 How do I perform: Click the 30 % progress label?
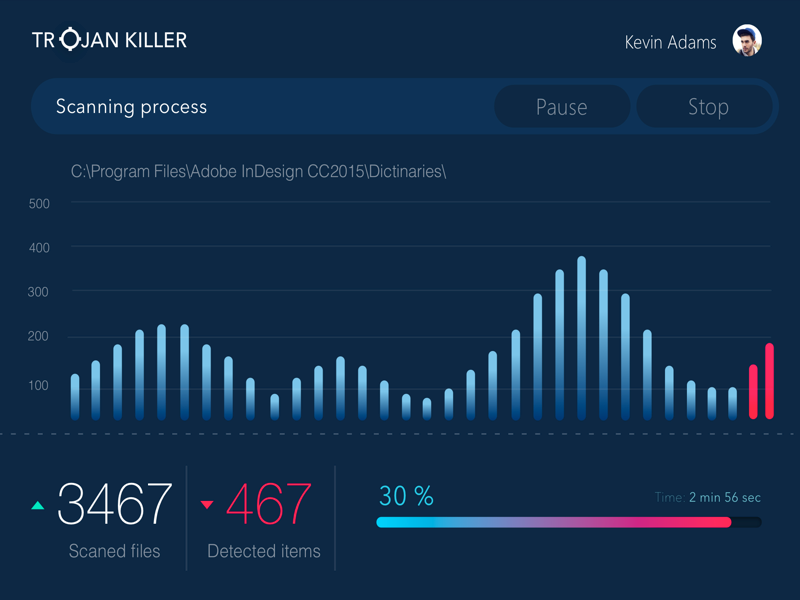[x=406, y=496]
